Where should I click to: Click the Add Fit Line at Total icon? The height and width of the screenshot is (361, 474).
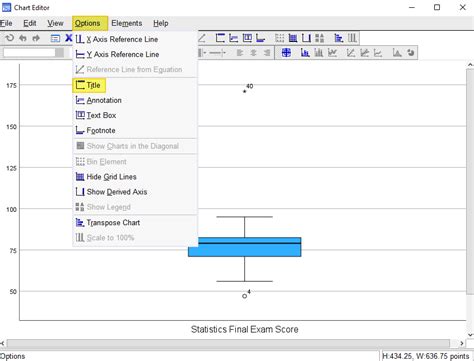point(351,53)
